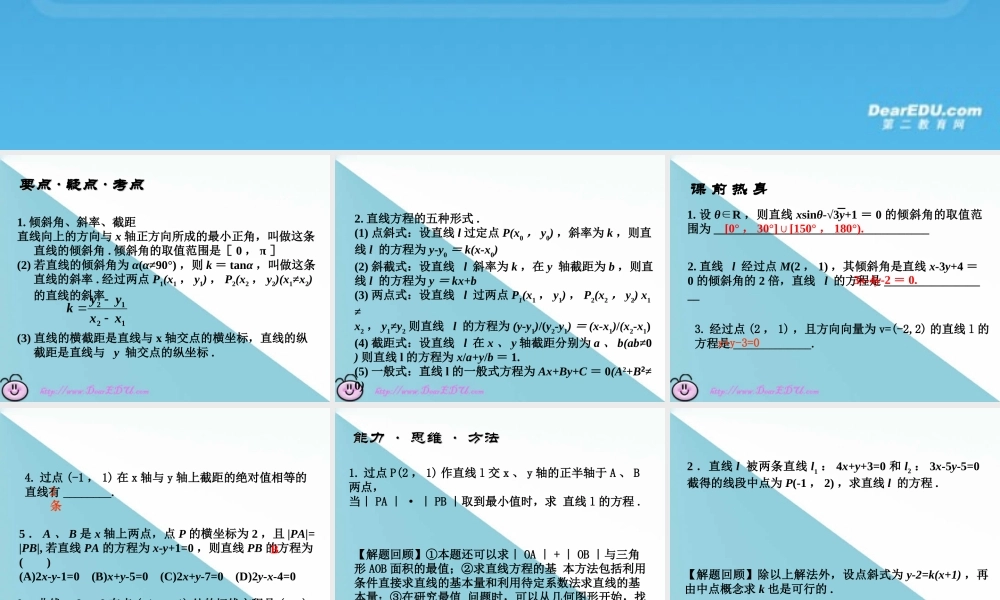Select option (B) x+y-5=0

(119, 576)
